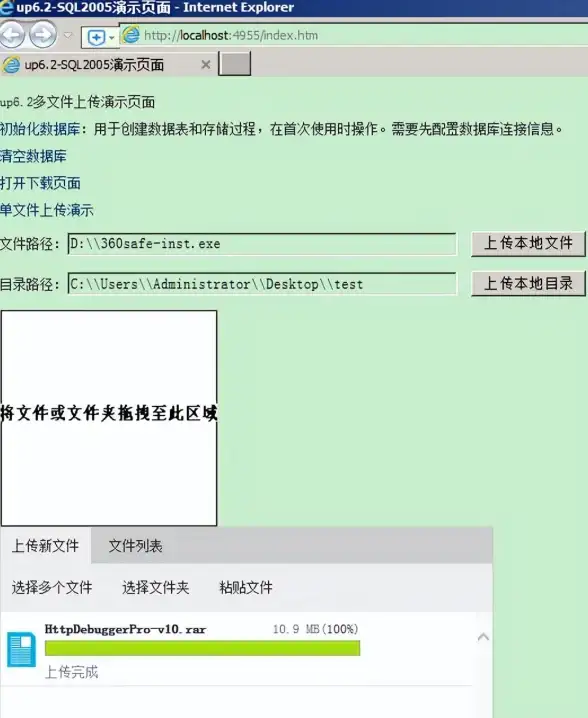Open the recent pages dropdown arrow
Image resolution: width=588 pixels, height=718 pixels.
coord(68,35)
